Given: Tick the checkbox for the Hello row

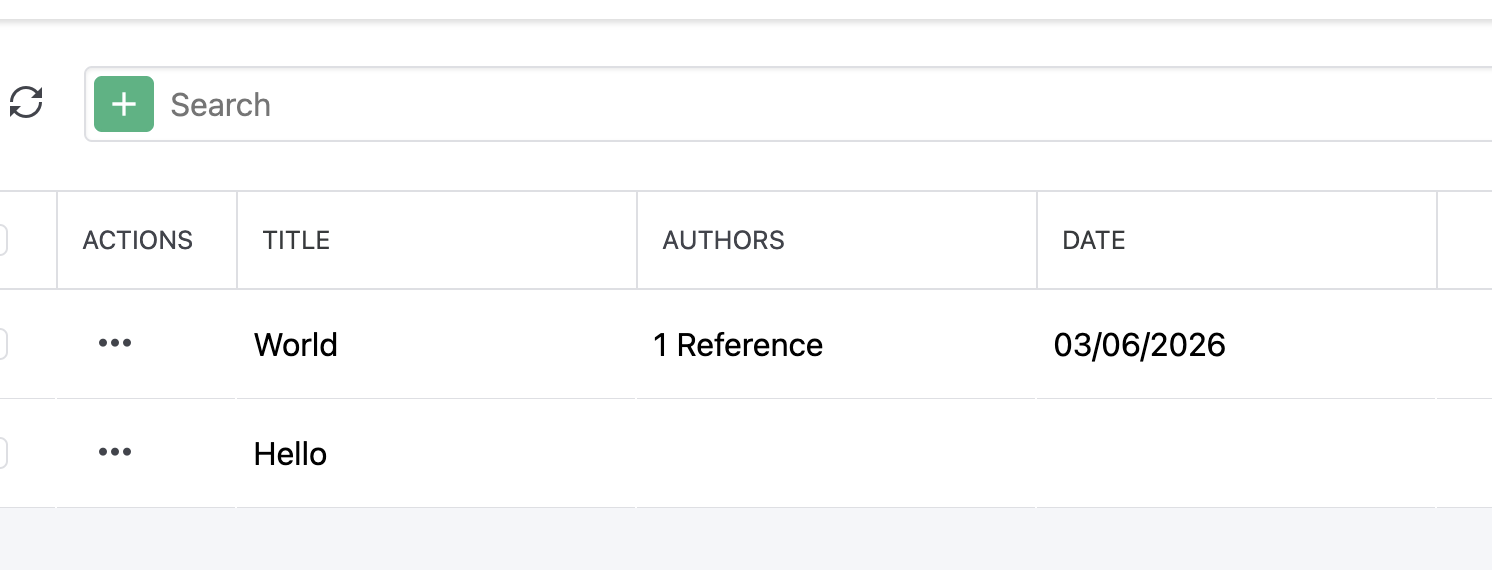Looking at the screenshot, I should pyautogui.click(x=2, y=454).
